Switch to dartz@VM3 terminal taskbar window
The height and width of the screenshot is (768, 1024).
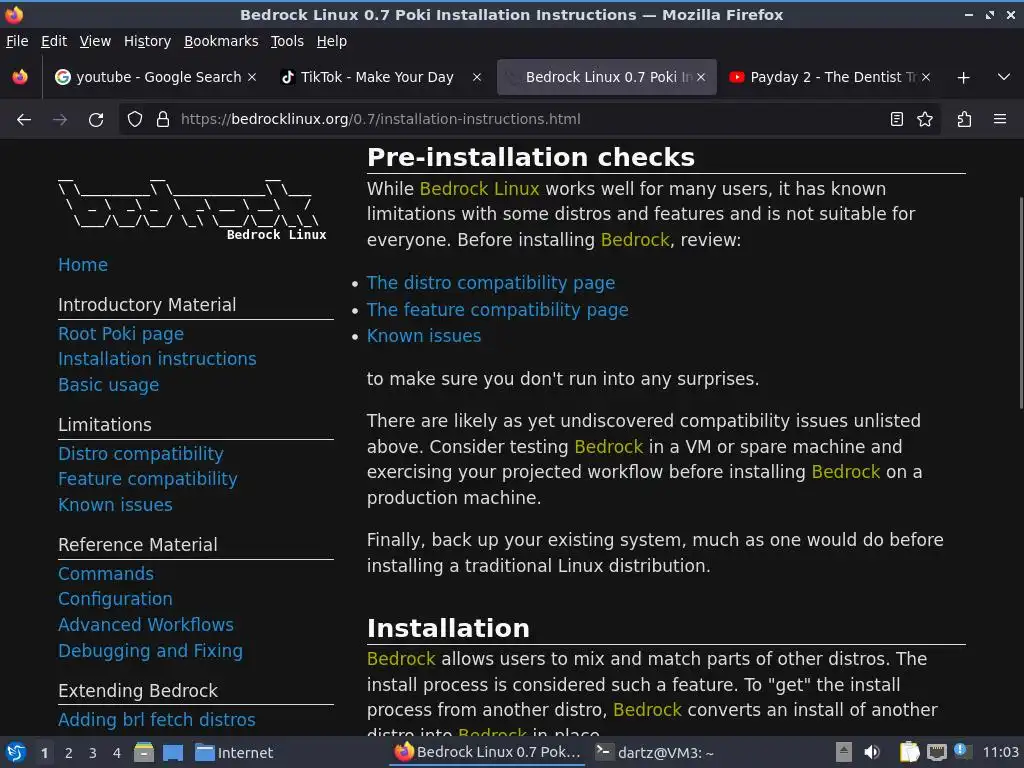(656, 752)
